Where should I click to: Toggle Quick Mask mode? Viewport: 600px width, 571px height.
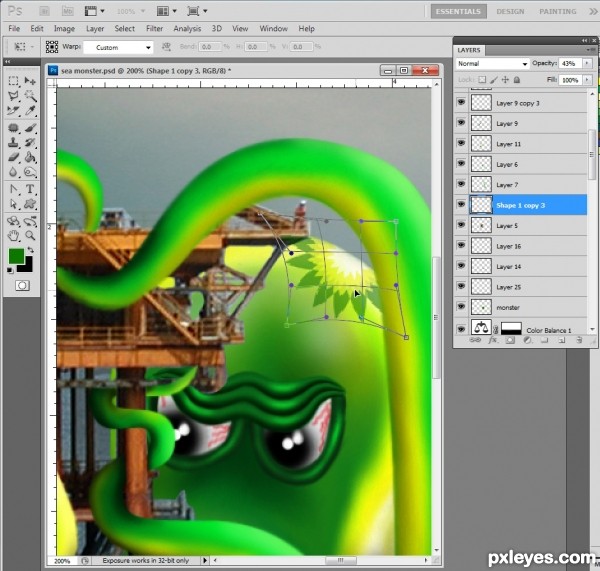click(x=22, y=286)
